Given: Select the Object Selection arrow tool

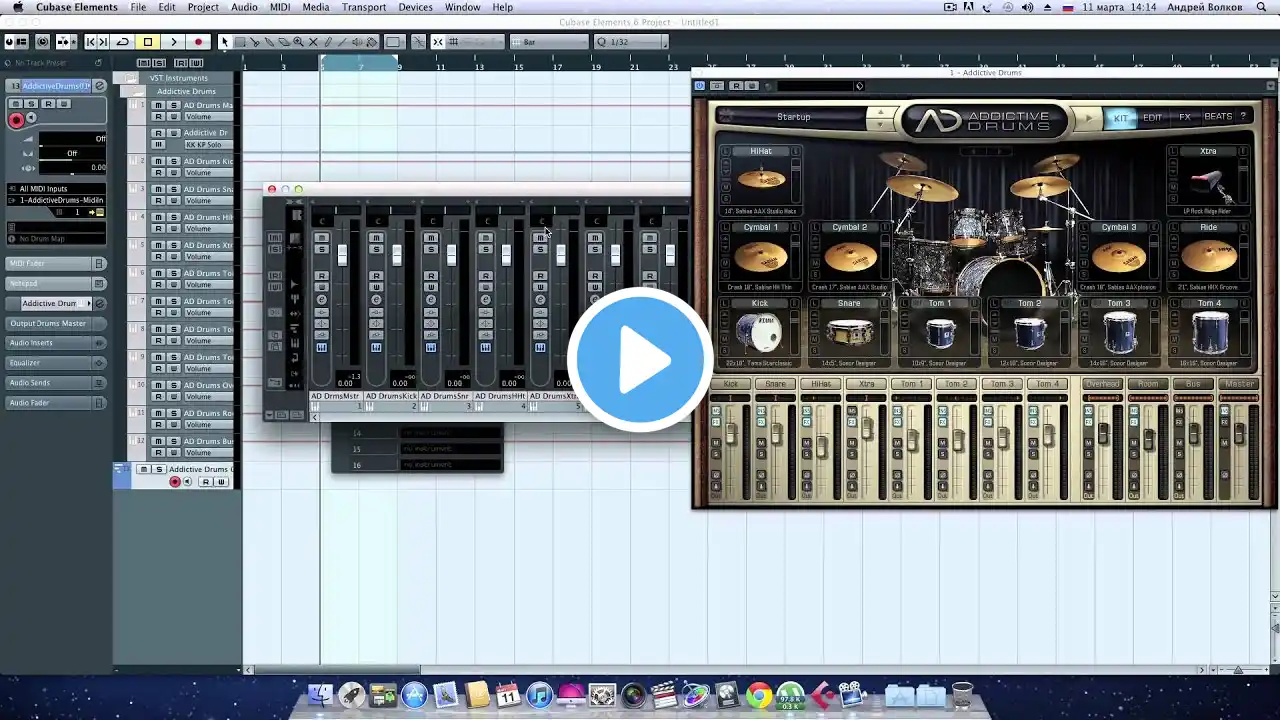Looking at the screenshot, I should (225, 42).
